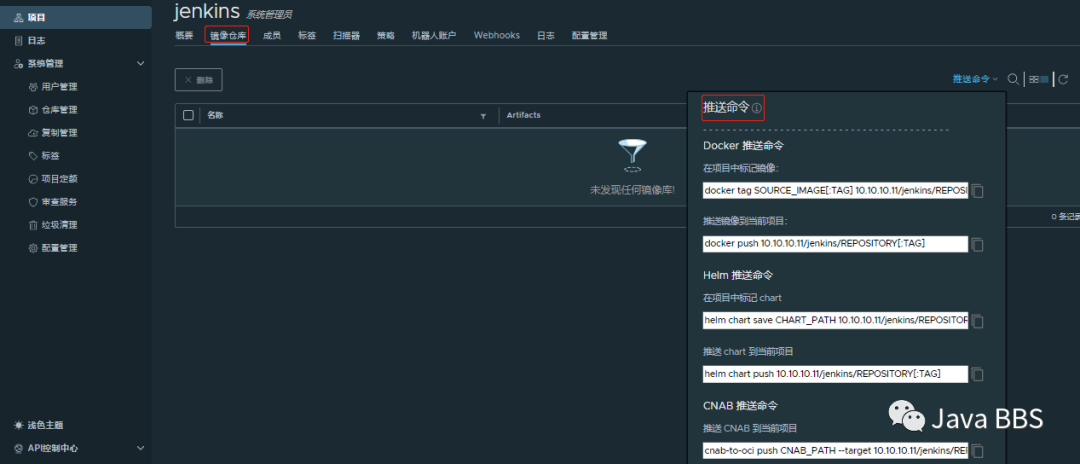Switch to the 成员 tab

271,36
